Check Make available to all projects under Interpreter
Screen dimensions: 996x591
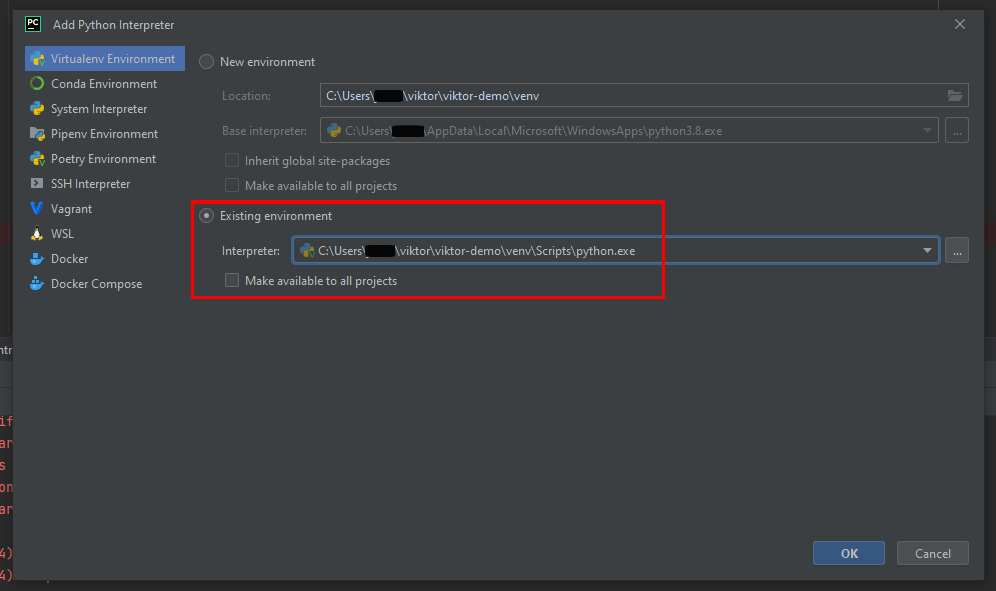coord(231,280)
